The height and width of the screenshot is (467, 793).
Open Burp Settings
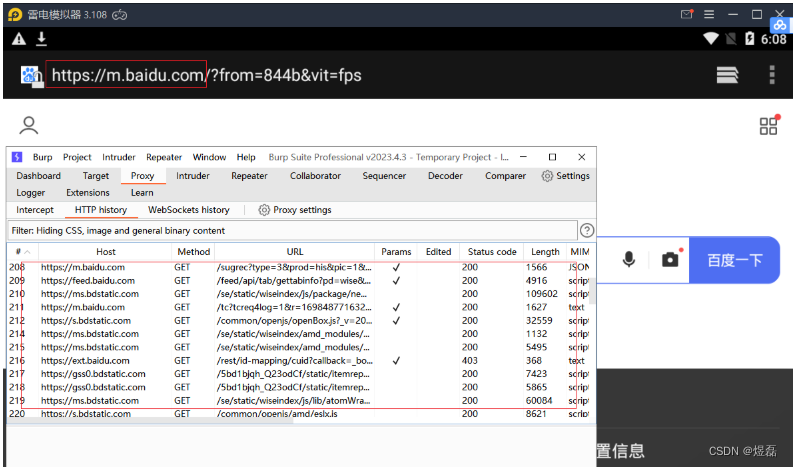(565, 176)
